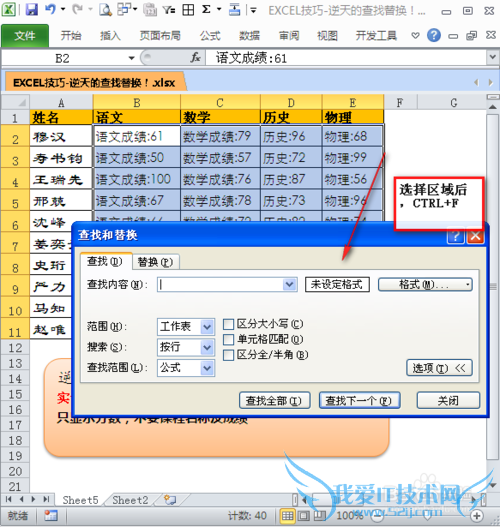This screenshot has height=527, width=500.
Task: Click the 查找全部 button
Action: (274, 400)
